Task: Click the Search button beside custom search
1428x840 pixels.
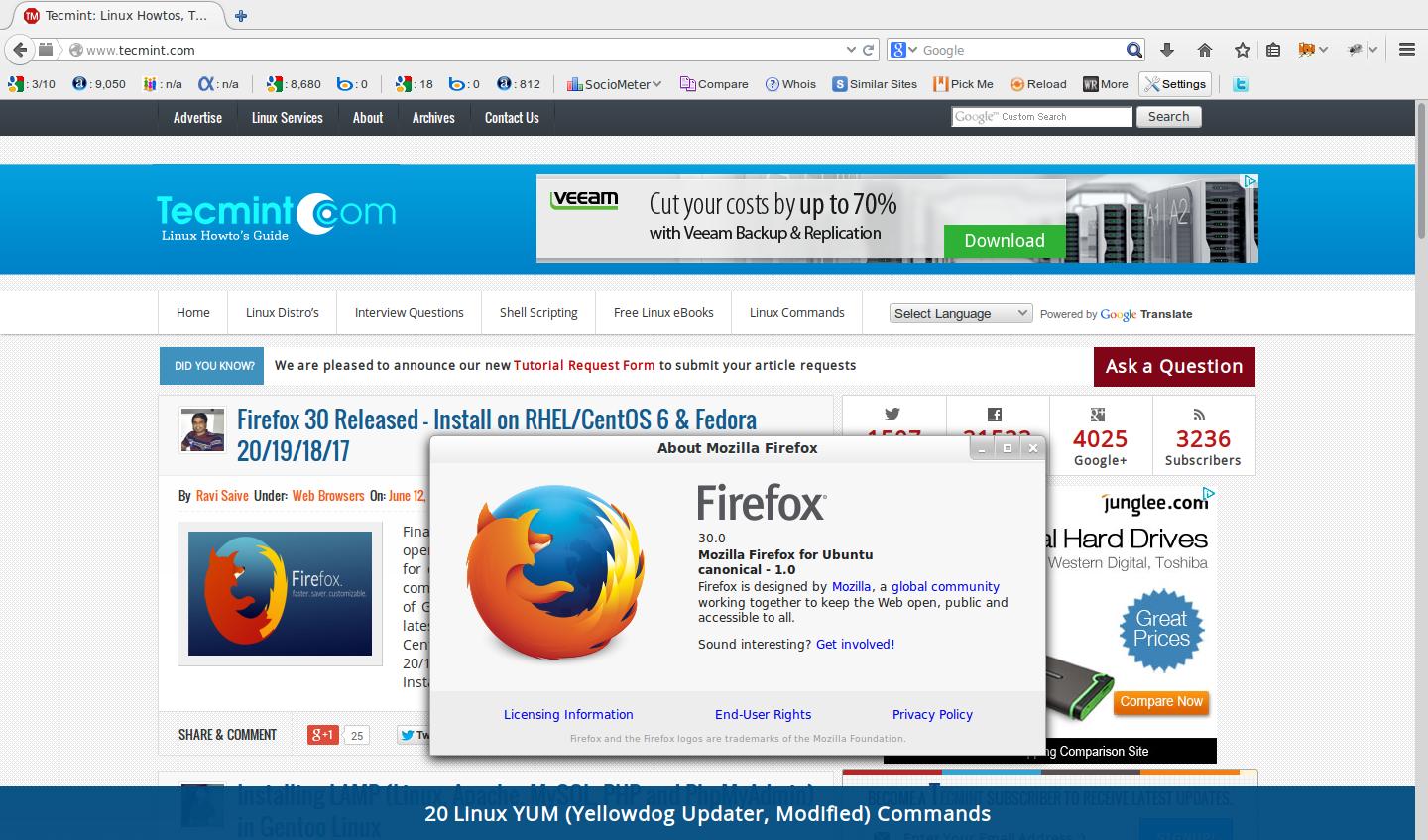Action: coord(1168,117)
